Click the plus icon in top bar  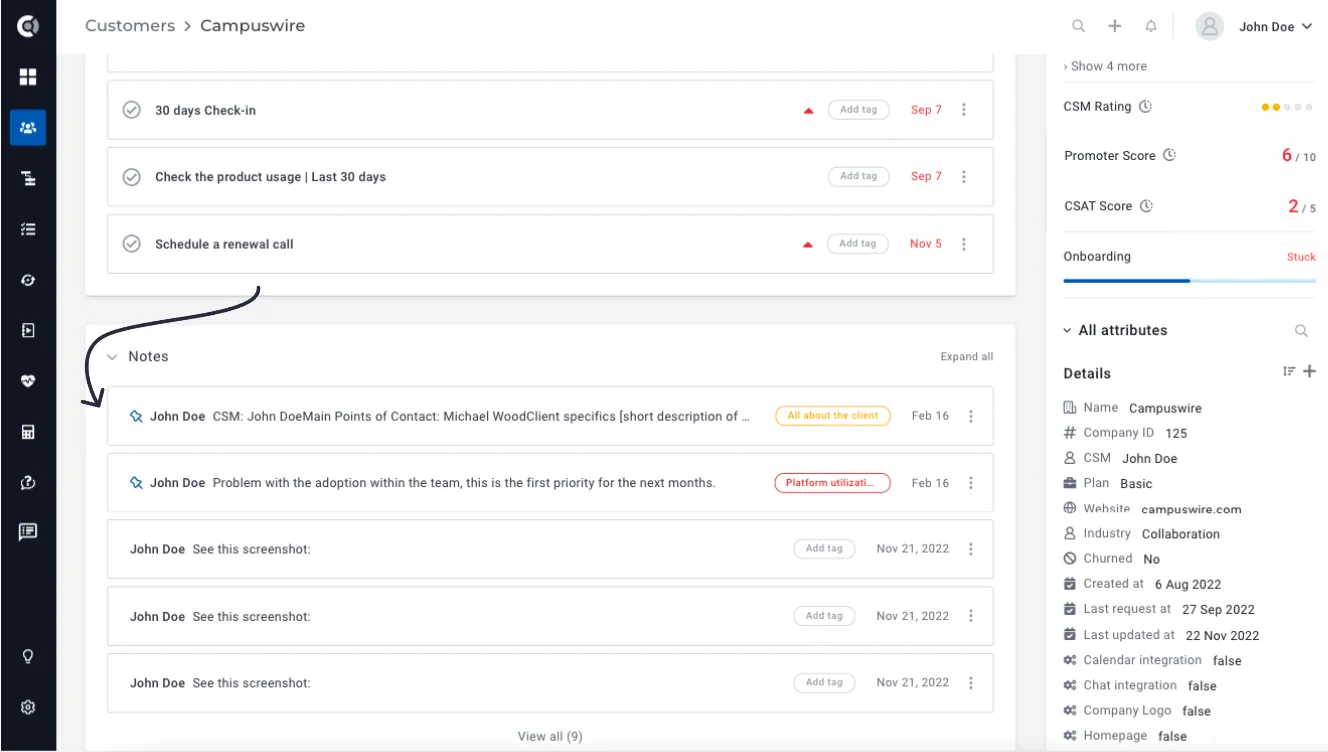coord(1115,27)
